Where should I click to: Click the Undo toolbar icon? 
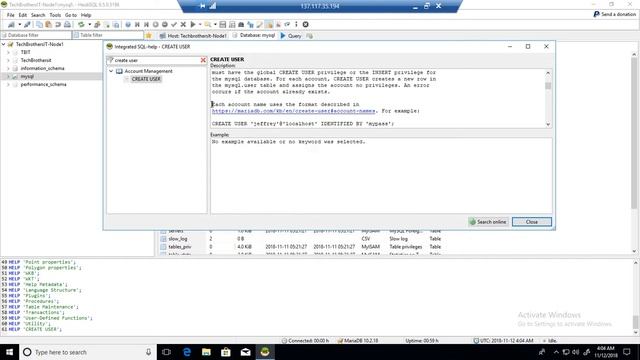pyautogui.click(x=58, y=24)
